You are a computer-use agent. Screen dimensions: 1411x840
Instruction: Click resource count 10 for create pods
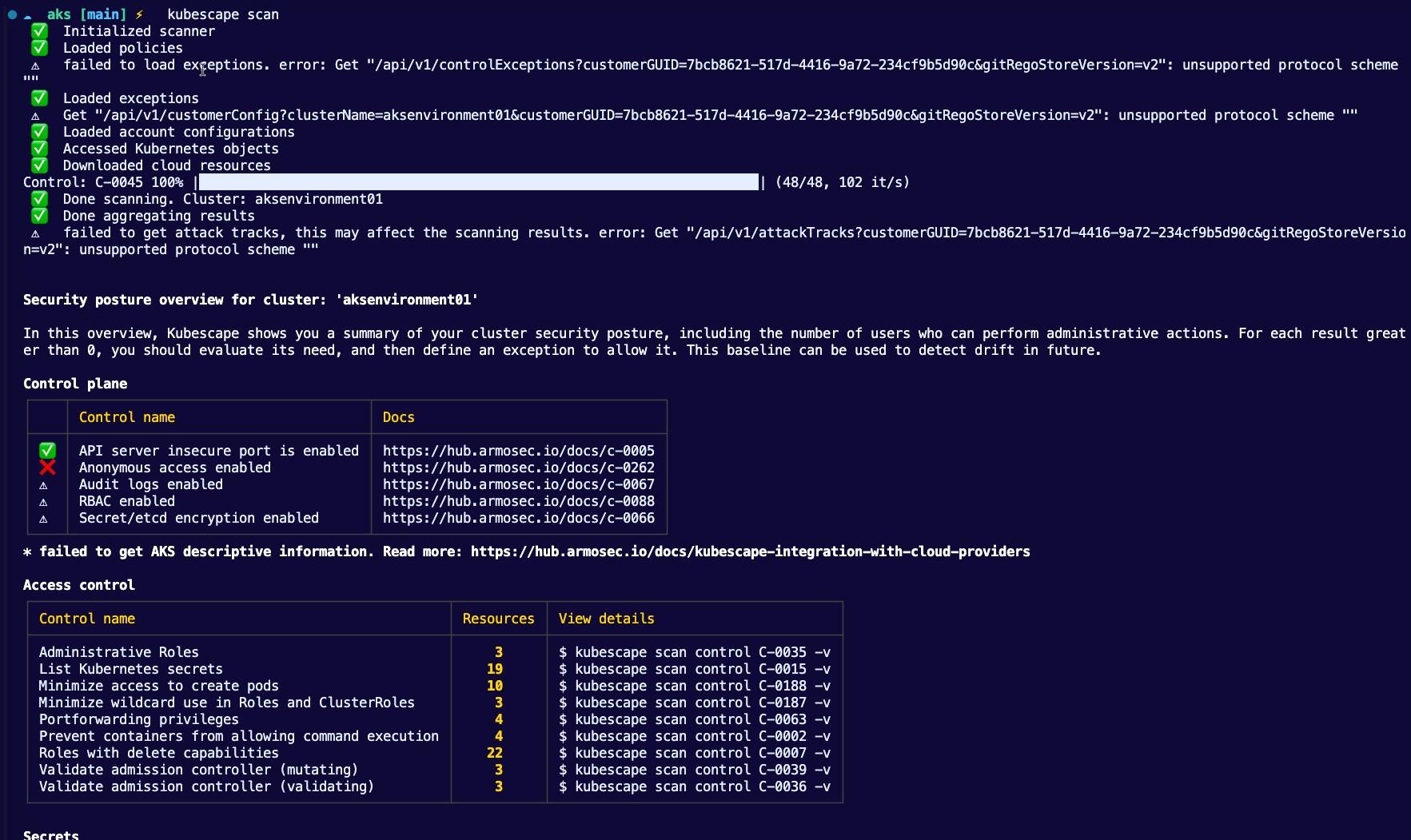click(x=495, y=686)
